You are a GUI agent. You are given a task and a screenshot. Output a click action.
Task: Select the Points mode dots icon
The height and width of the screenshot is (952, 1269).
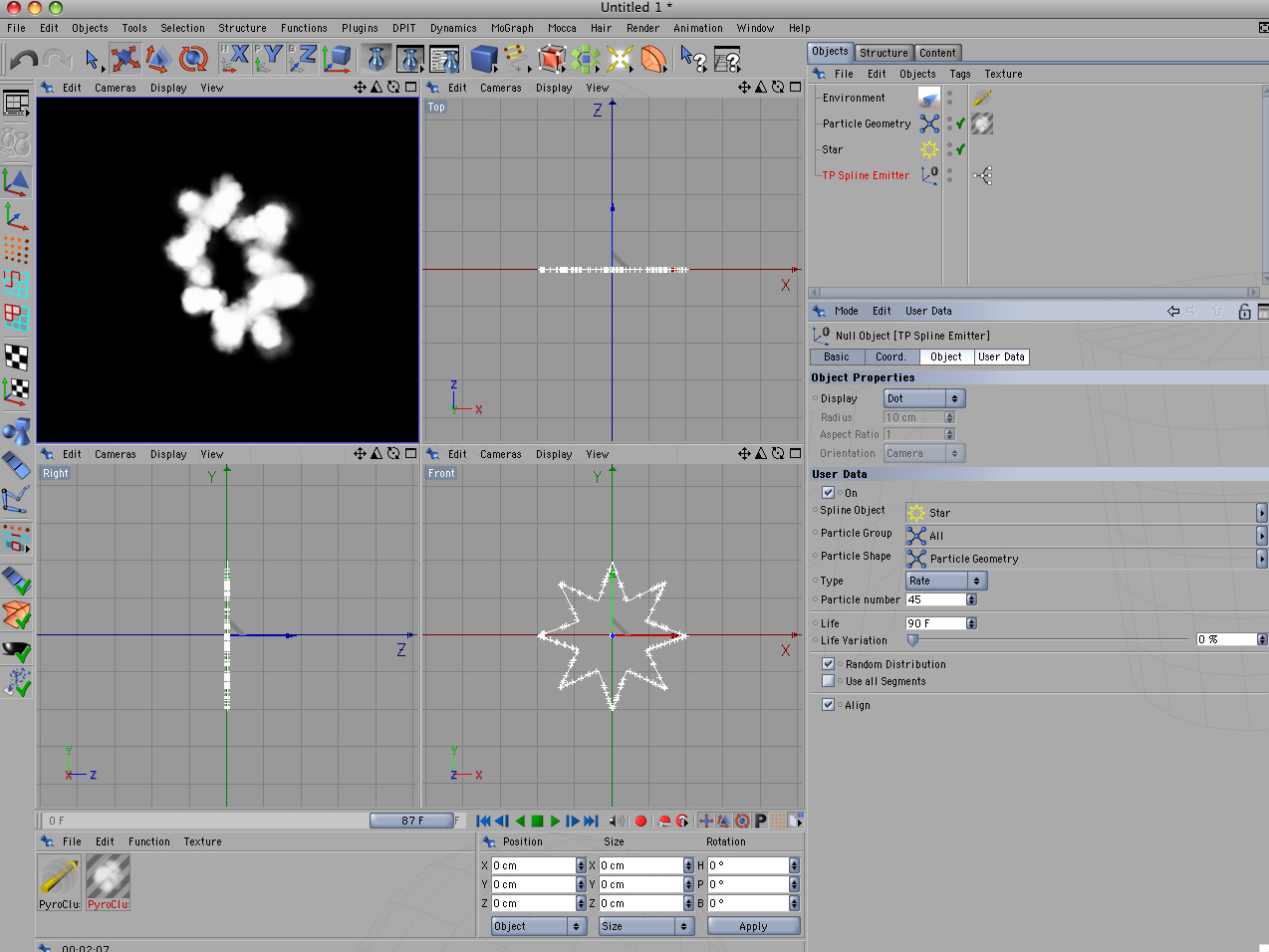pos(16,249)
